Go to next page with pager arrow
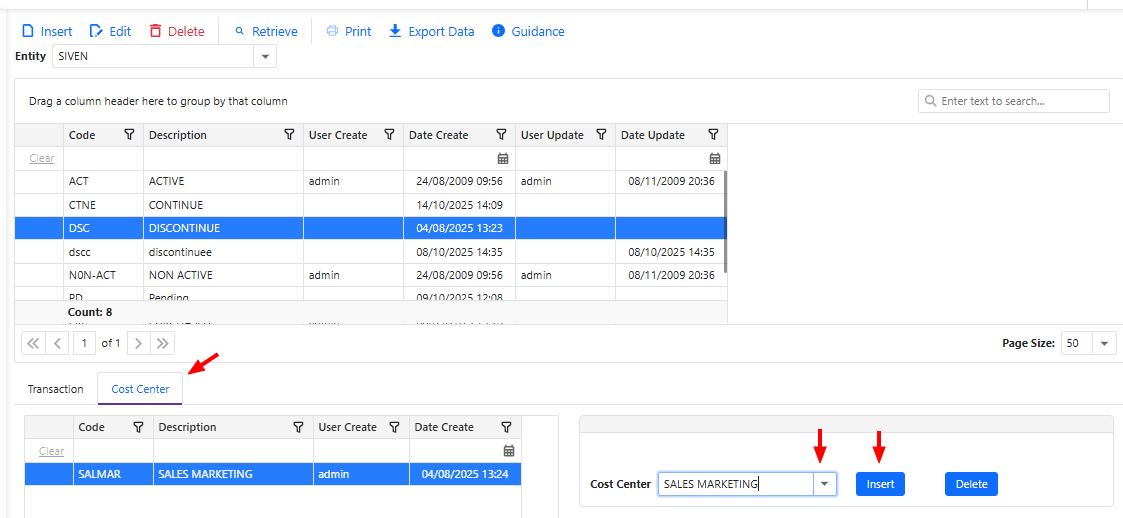1123x518 pixels. [139, 343]
